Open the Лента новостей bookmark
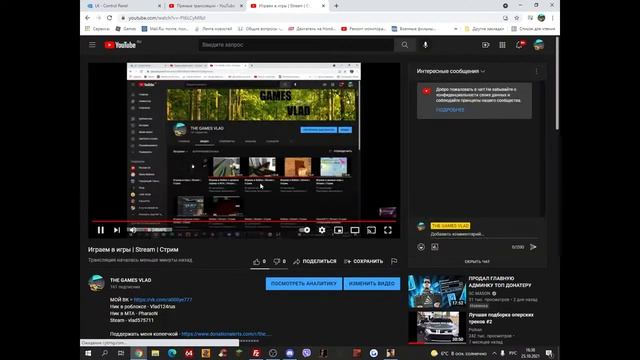Image resolution: width=640 pixels, height=360 pixels. (x=213, y=29)
